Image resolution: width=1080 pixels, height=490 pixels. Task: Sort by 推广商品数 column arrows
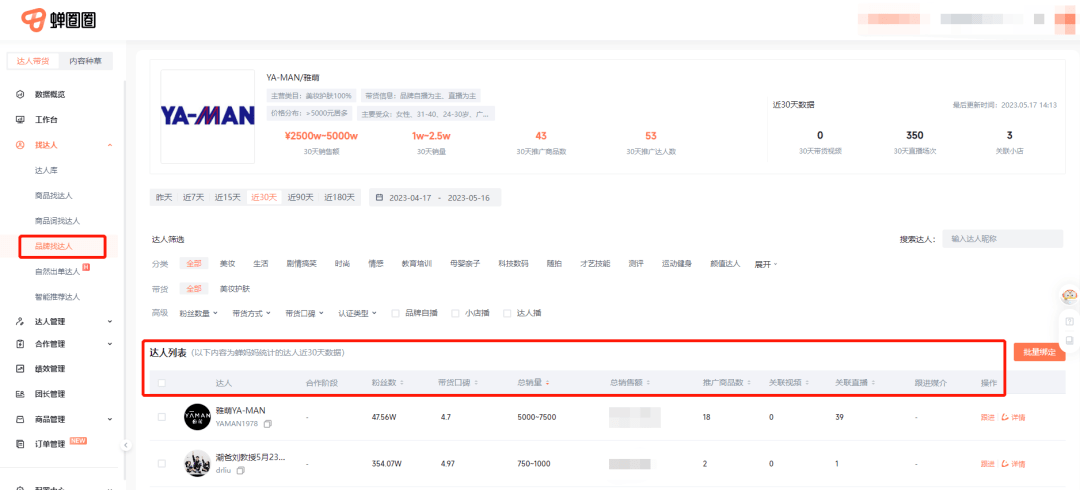click(747, 382)
